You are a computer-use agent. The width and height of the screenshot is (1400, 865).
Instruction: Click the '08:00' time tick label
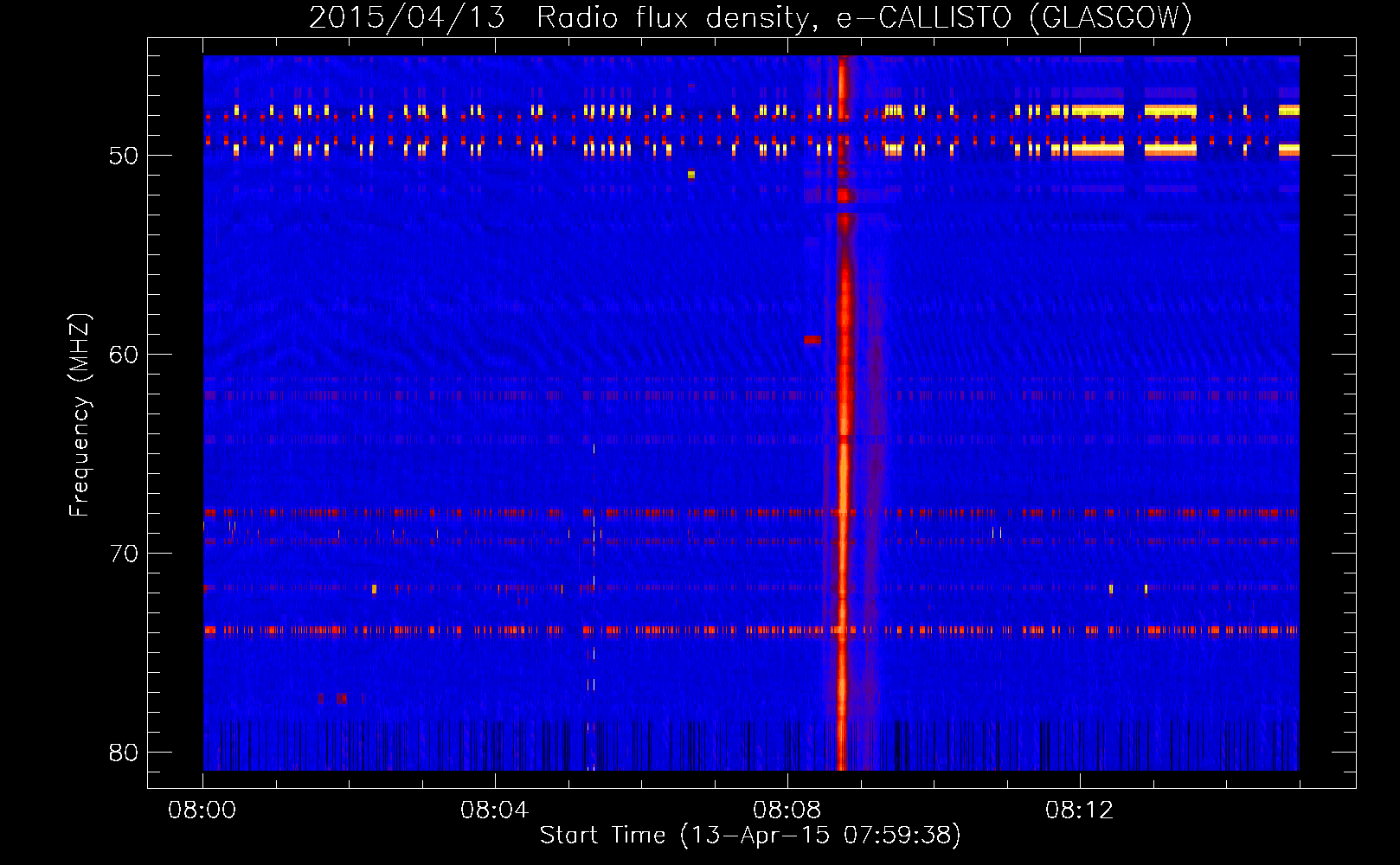202,811
